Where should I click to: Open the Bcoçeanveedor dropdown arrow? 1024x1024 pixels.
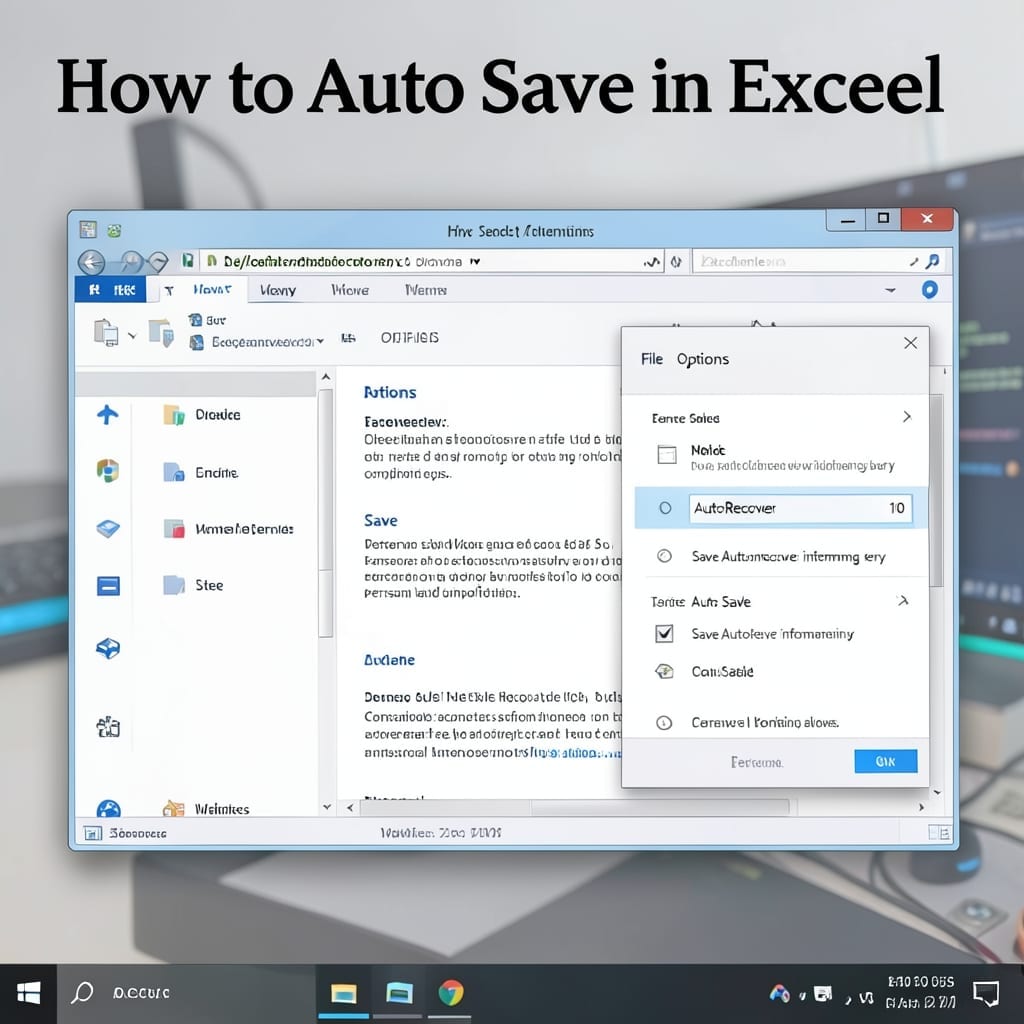pyautogui.click(x=320, y=341)
